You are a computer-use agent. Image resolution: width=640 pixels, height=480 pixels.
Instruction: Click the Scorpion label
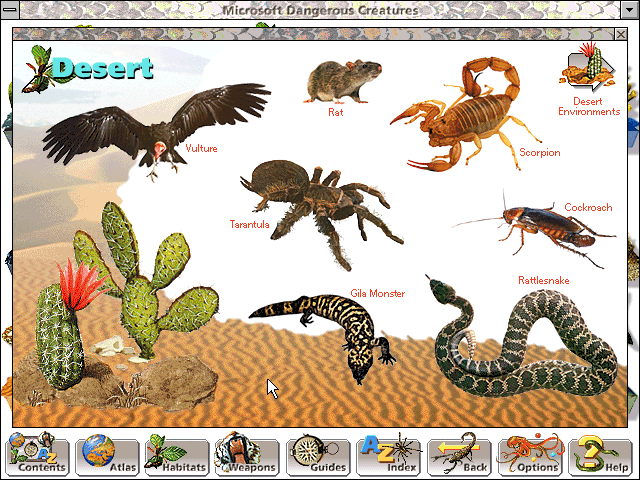point(540,153)
